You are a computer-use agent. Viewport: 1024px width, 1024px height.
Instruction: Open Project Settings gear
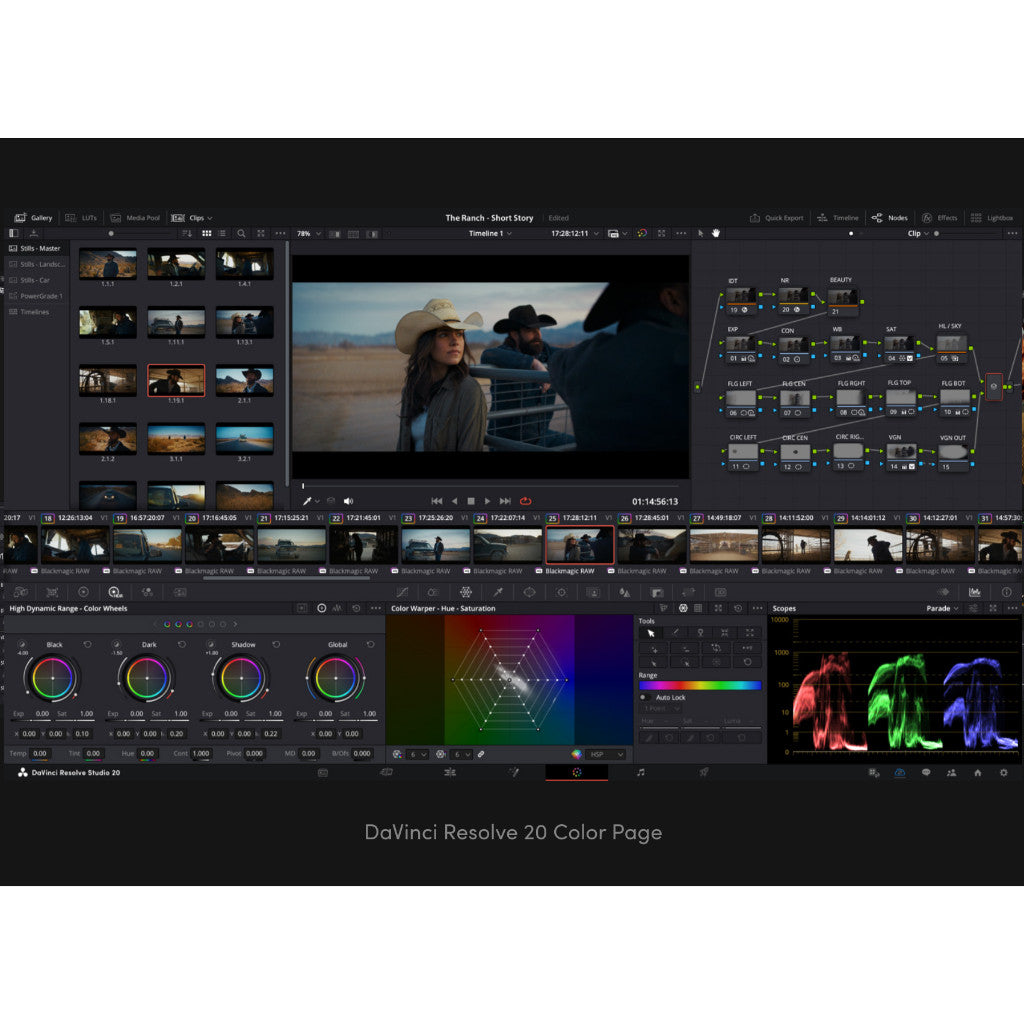click(1003, 773)
